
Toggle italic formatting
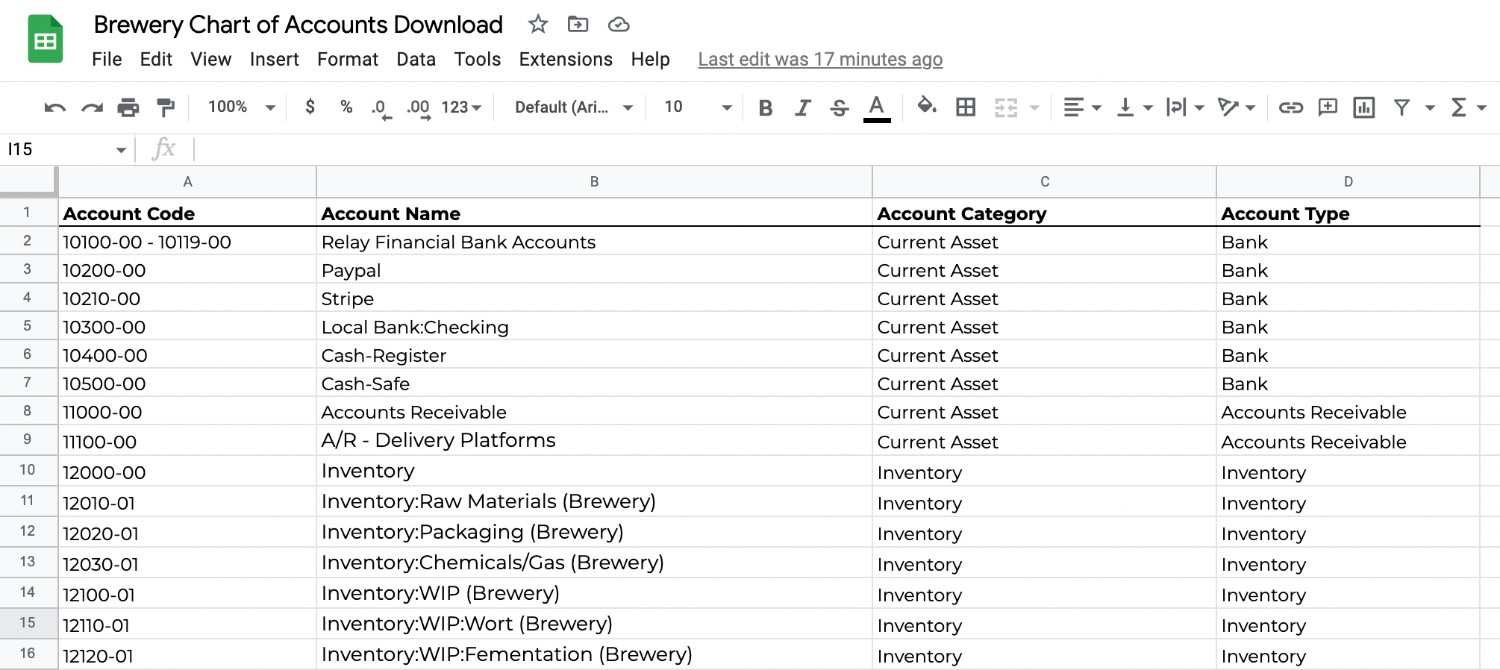[x=802, y=107]
